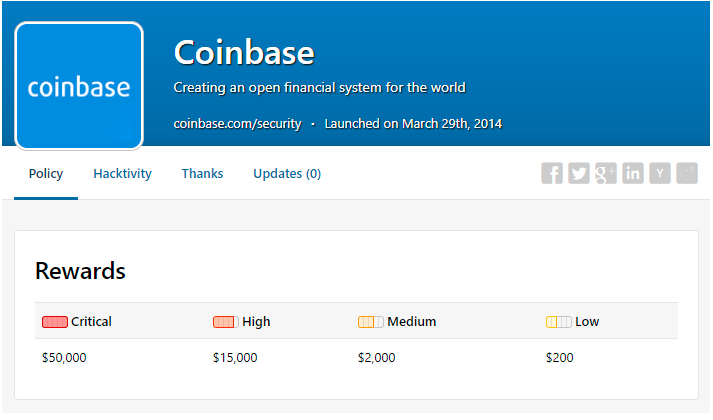
Task: Open the Thanks tab
Action: [x=202, y=174]
